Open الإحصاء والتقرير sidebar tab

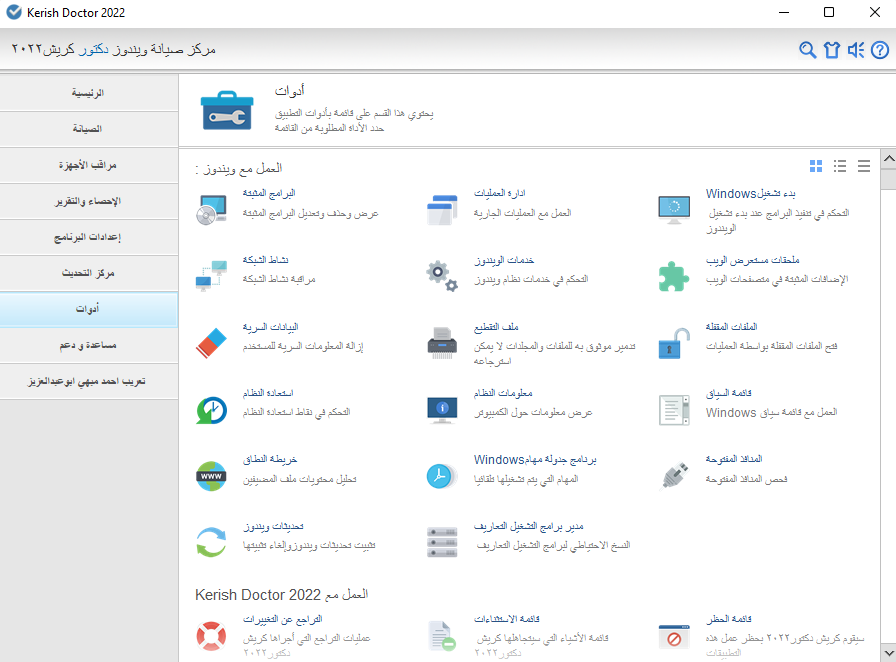click(x=89, y=201)
